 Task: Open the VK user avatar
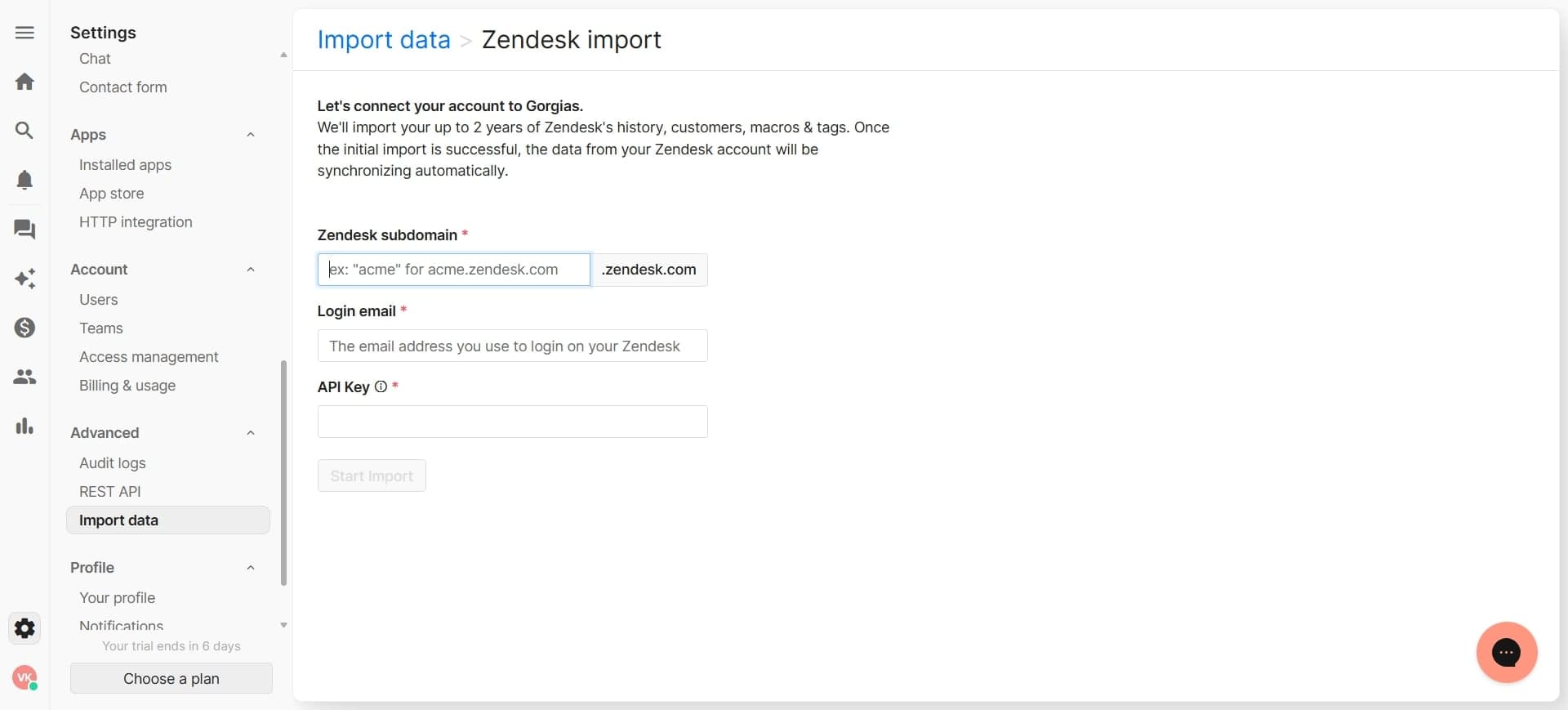[x=24, y=677]
